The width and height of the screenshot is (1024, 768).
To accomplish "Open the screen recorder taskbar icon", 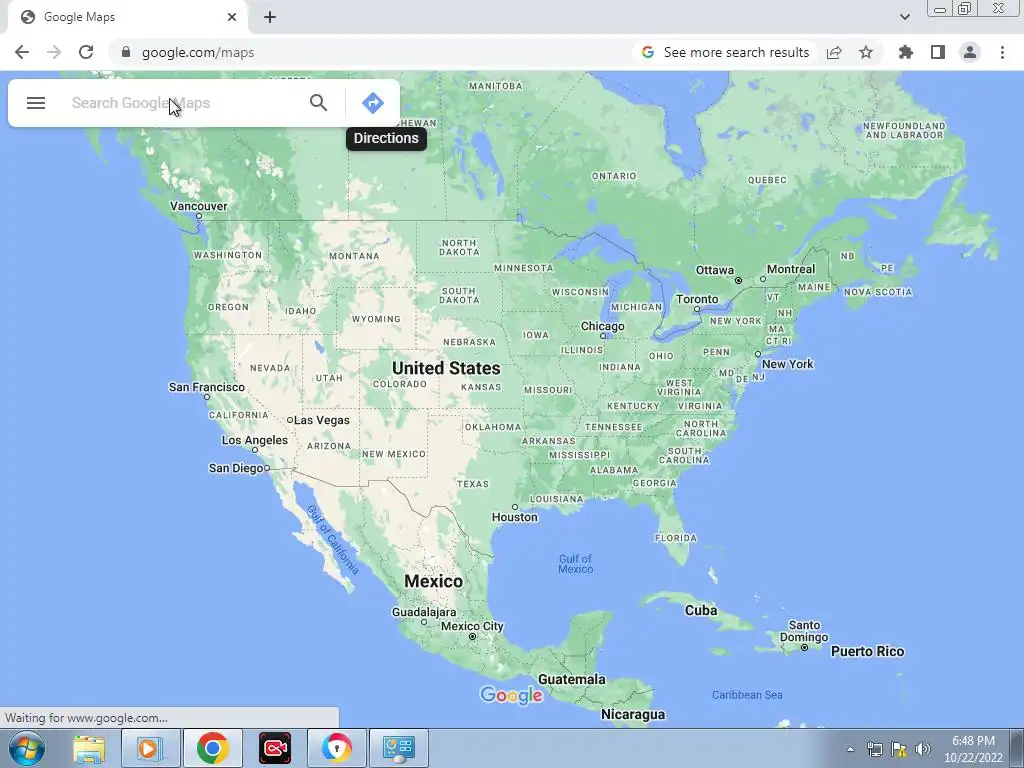I will pyautogui.click(x=275, y=748).
